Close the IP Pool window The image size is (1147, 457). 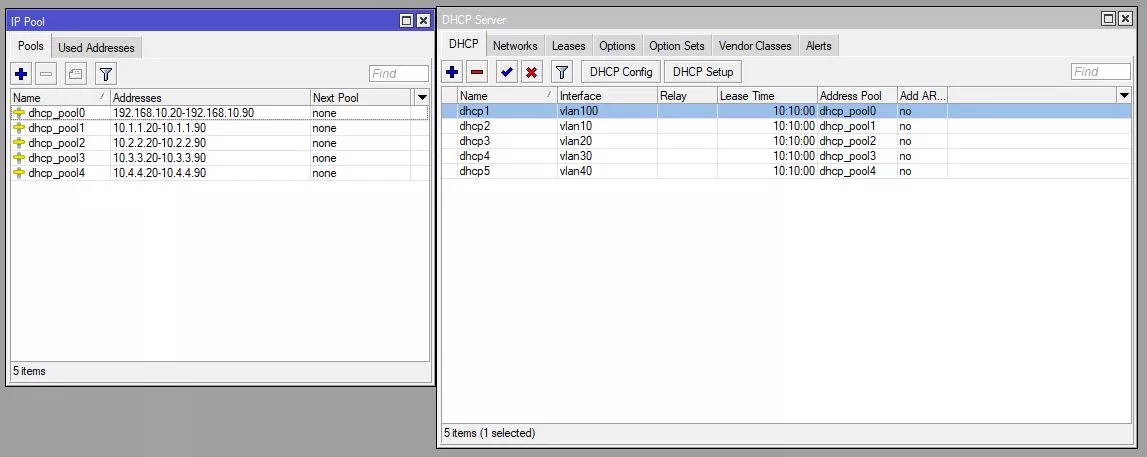click(x=423, y=21)
